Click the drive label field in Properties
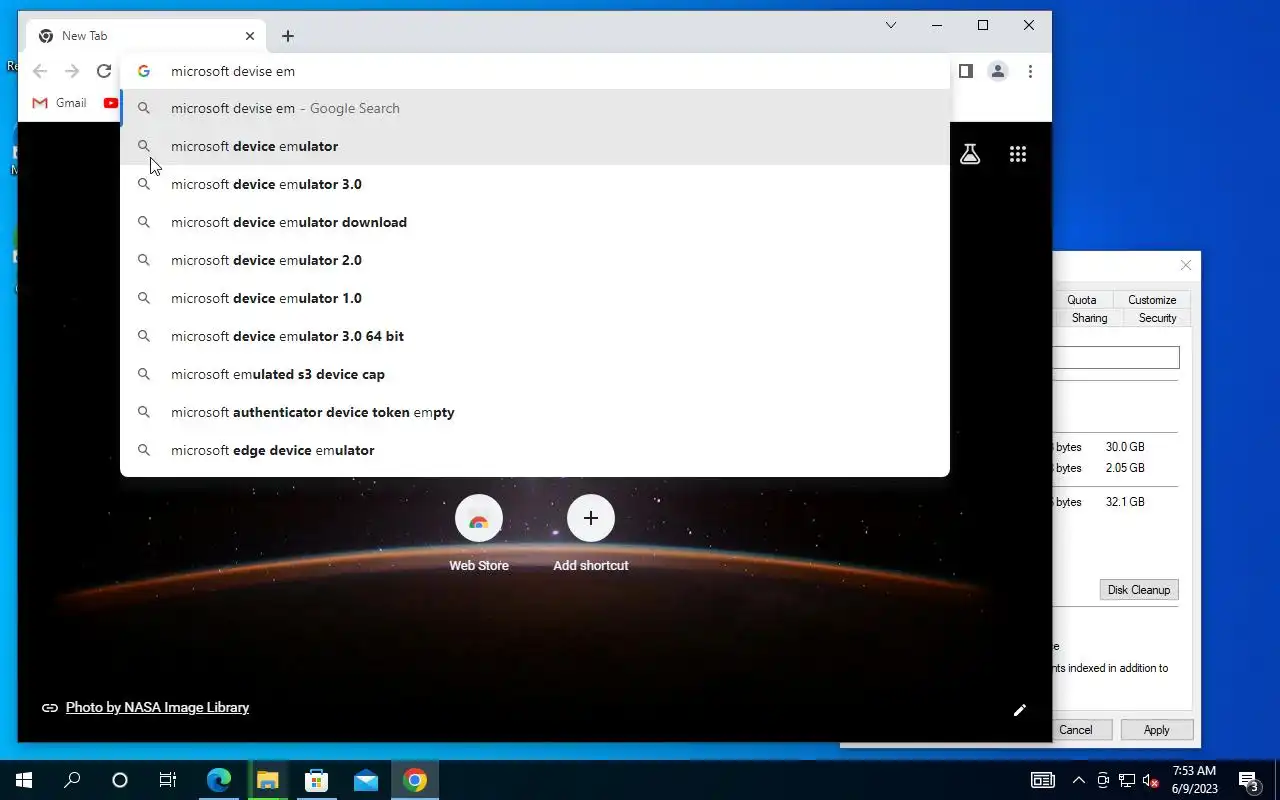Screen dimensions: 1280x800 click(x=1116, y=357)
